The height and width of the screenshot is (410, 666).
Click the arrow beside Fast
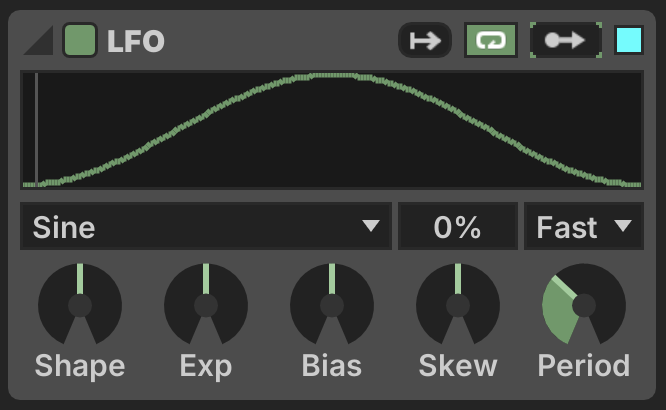click(623, 227)
